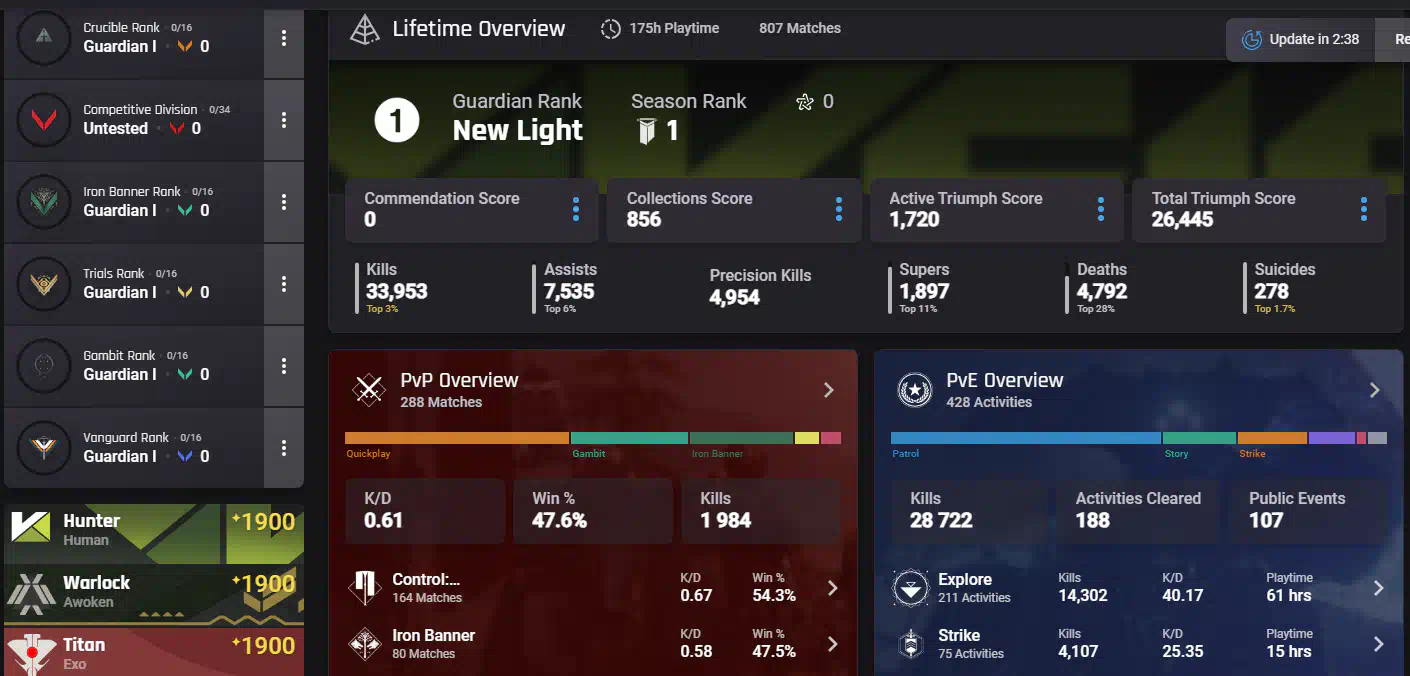
Task: Click the Update in 2:38 button
Action: tap(1300, 40)
